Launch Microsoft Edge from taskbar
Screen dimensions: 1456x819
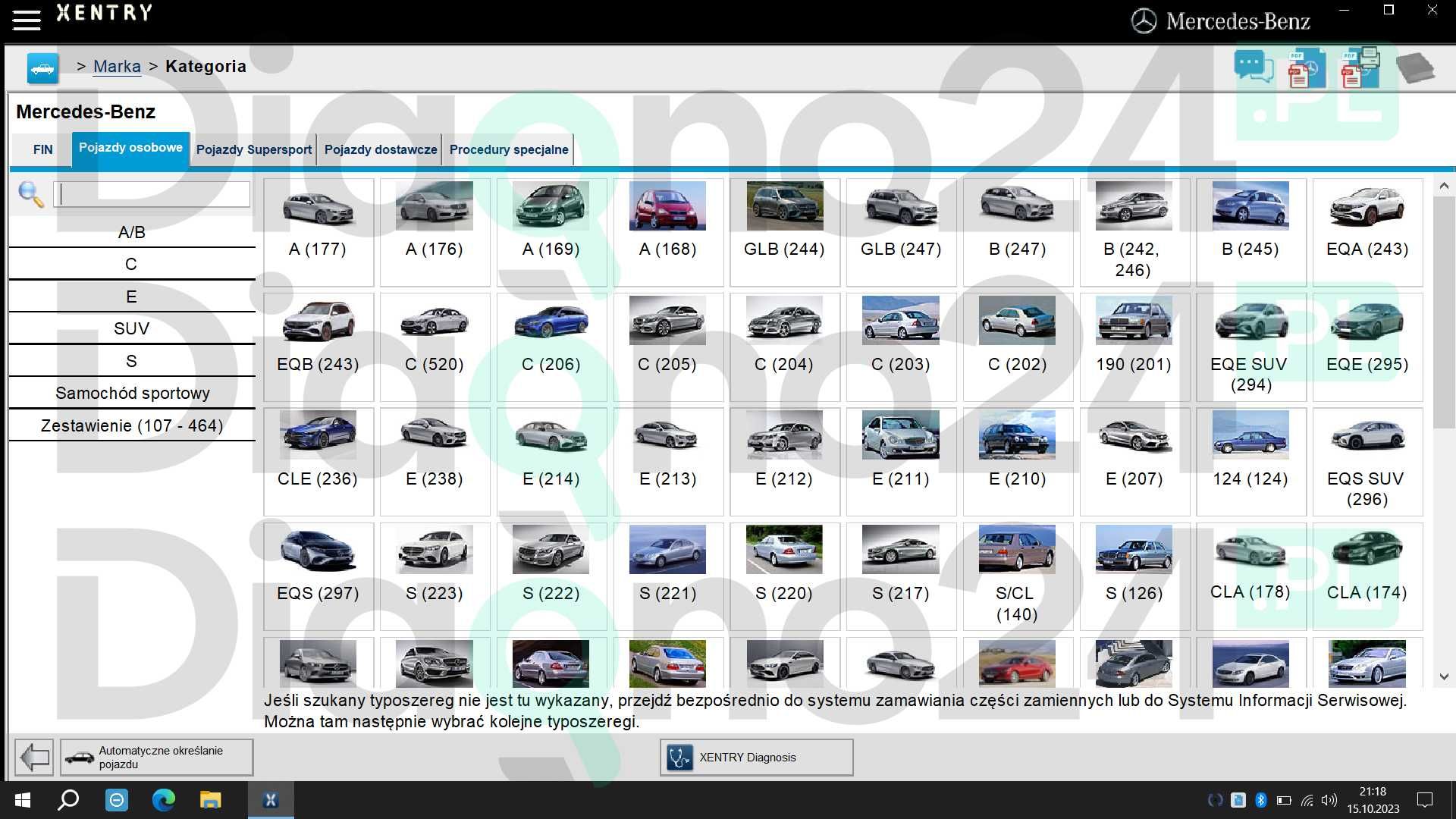(x=163, y=800)
